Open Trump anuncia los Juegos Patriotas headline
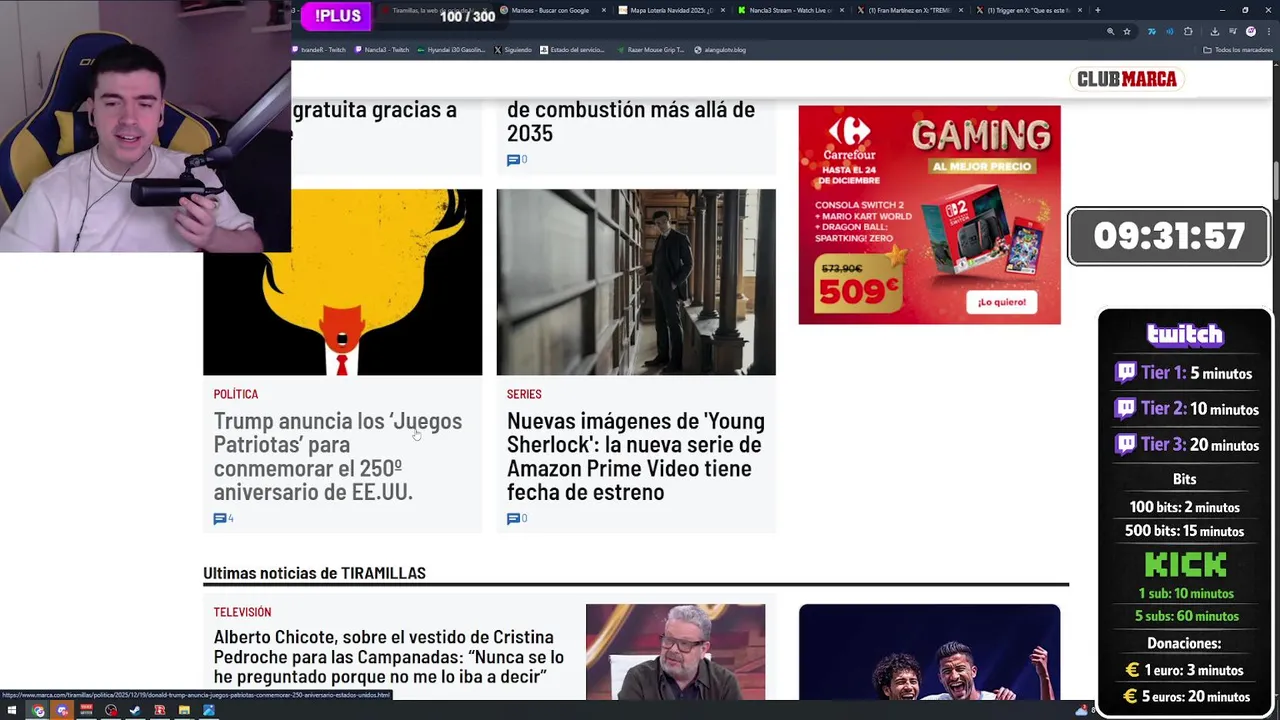Image resolution: width=1280 pixels, height=720 pixels. click(337, 456)
